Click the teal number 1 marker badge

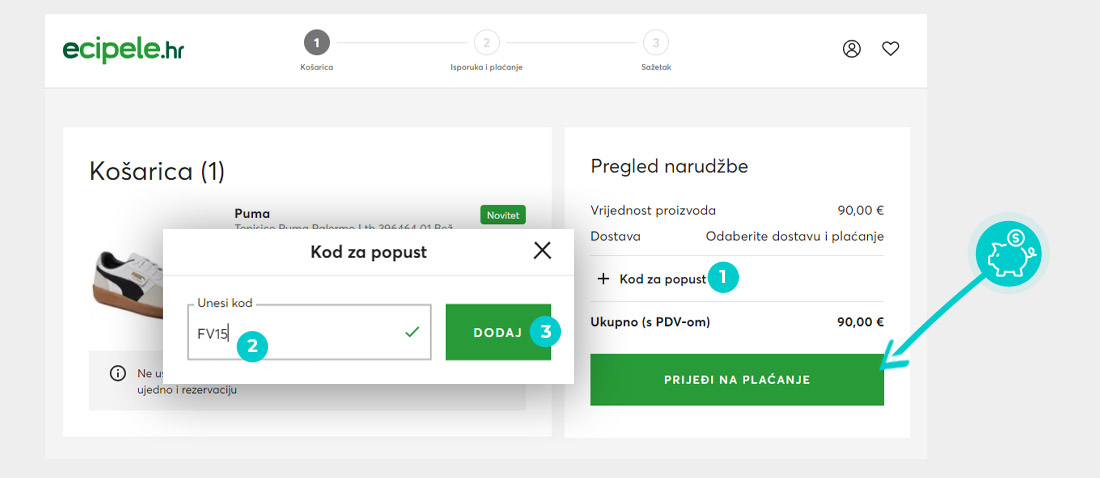coord(723,277)
